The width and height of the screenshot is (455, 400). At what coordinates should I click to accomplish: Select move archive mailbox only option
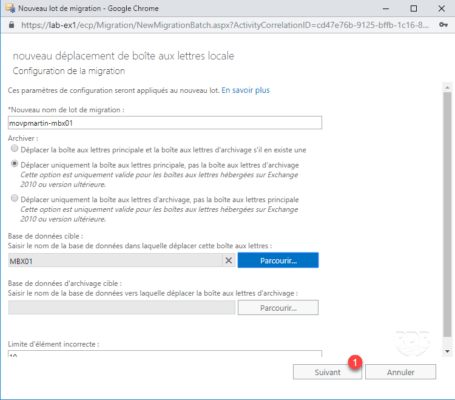[14, 198]
